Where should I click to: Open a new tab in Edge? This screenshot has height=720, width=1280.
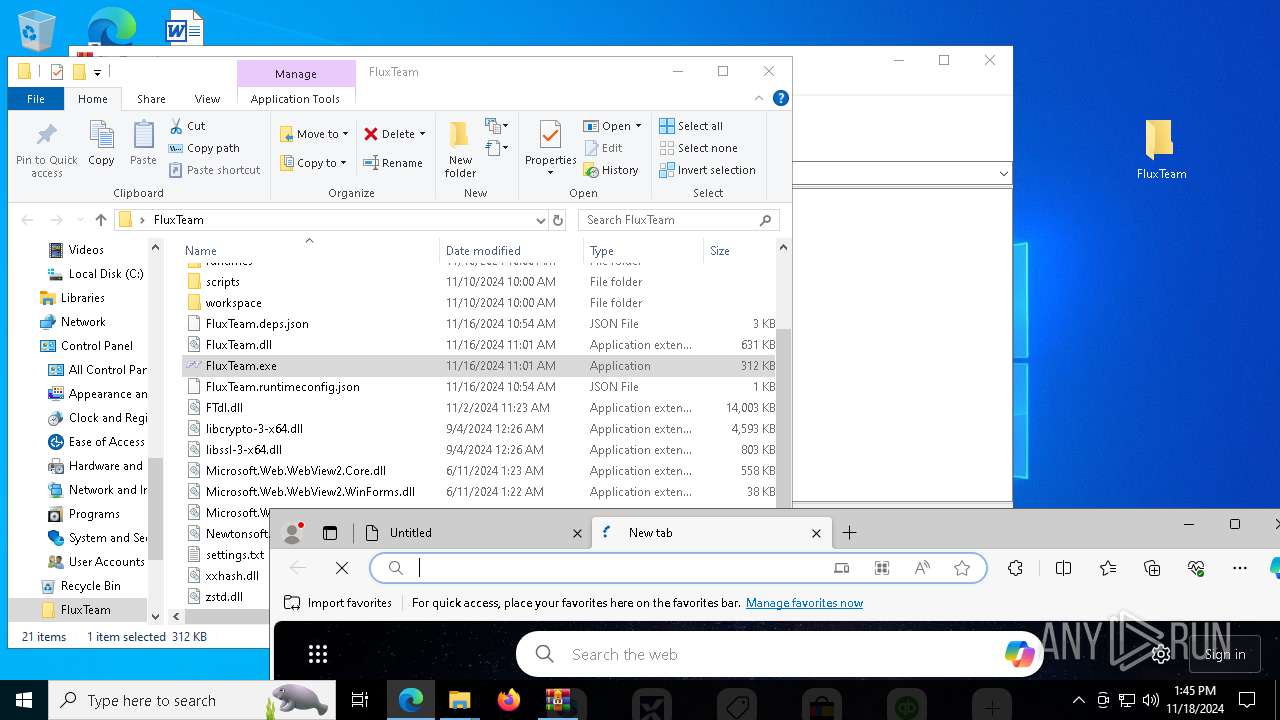click(849, 533)
